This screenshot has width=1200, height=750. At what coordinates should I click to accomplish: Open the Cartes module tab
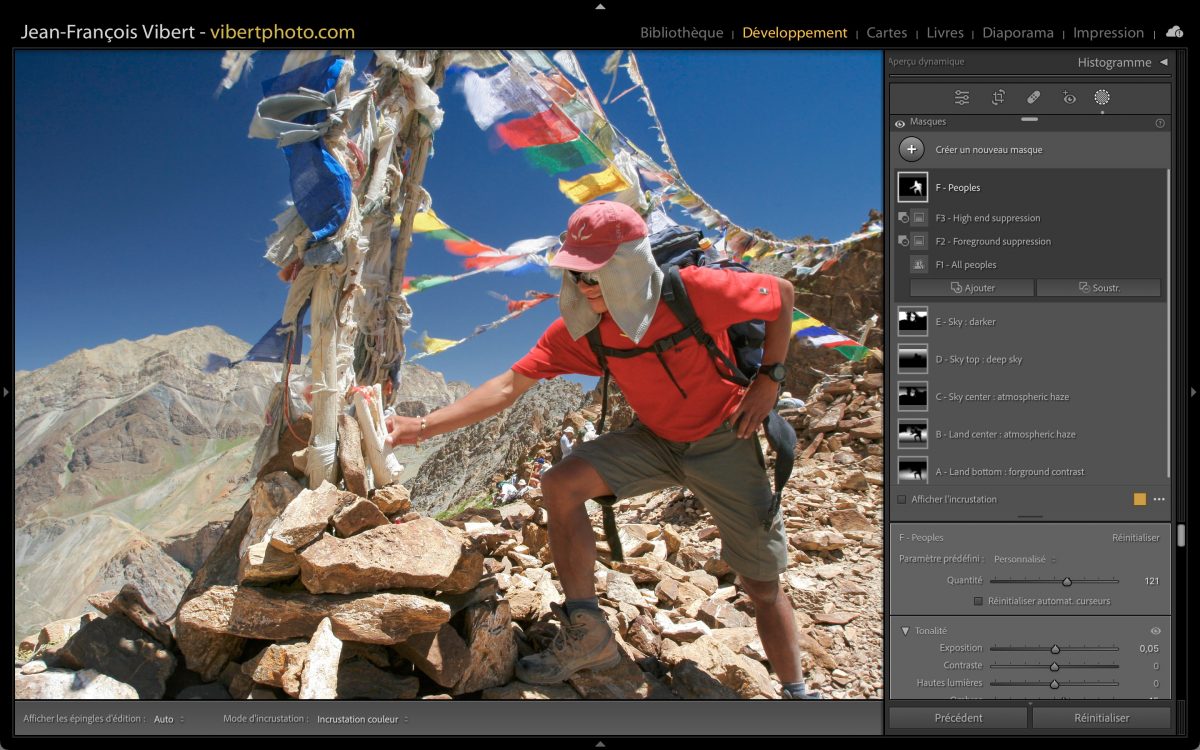pos(886,33)
